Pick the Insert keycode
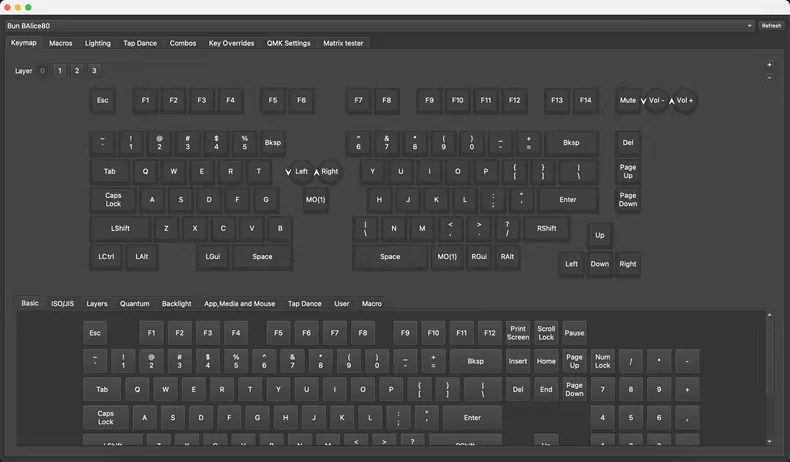 (x=518, y=361)
